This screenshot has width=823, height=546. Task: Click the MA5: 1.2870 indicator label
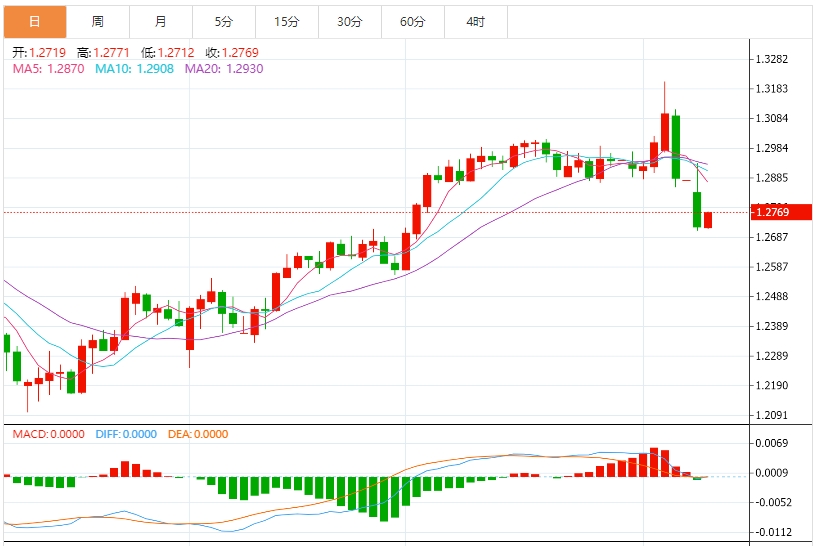pos(48,69)
